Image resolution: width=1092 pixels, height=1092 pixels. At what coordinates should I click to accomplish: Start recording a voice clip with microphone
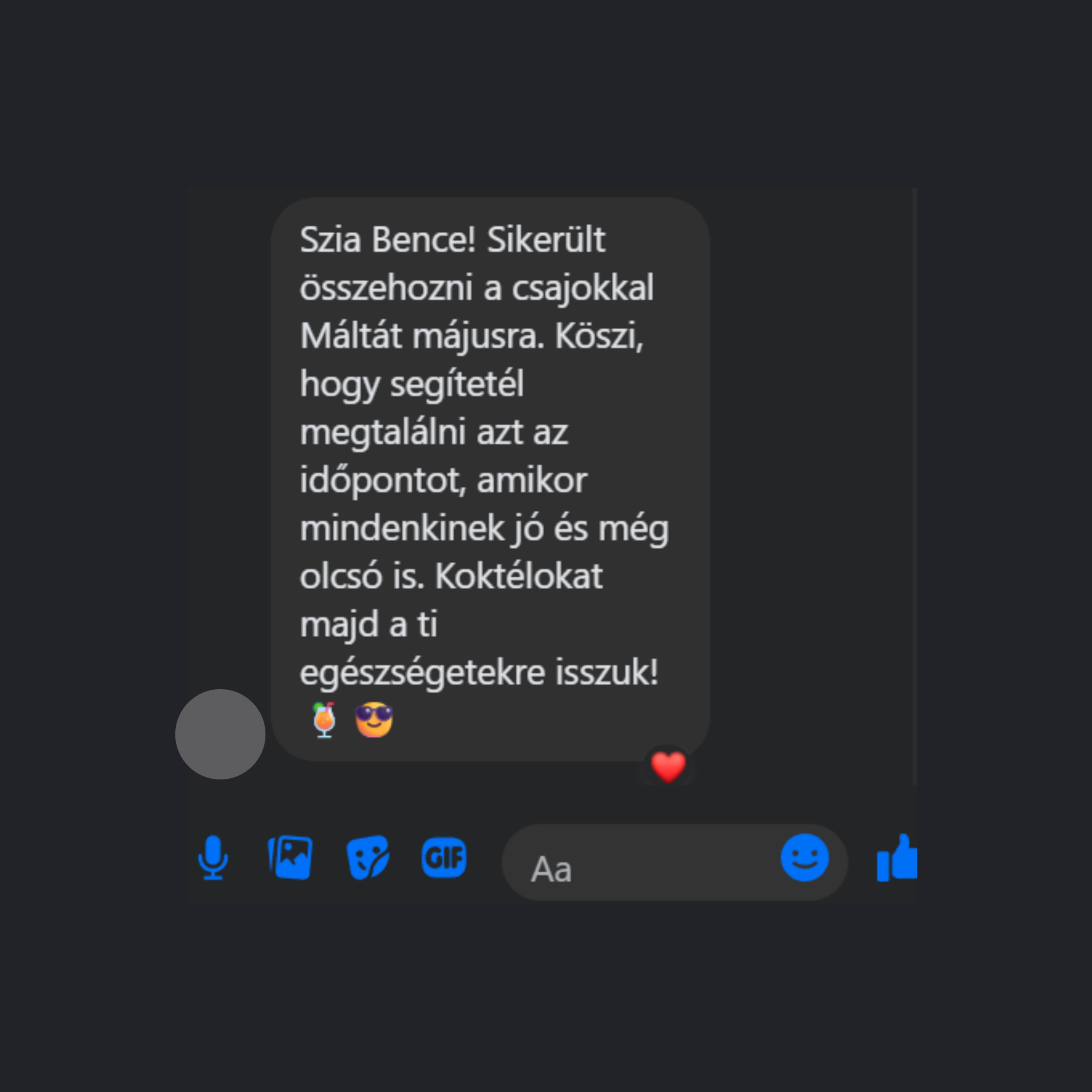(213, 857)
